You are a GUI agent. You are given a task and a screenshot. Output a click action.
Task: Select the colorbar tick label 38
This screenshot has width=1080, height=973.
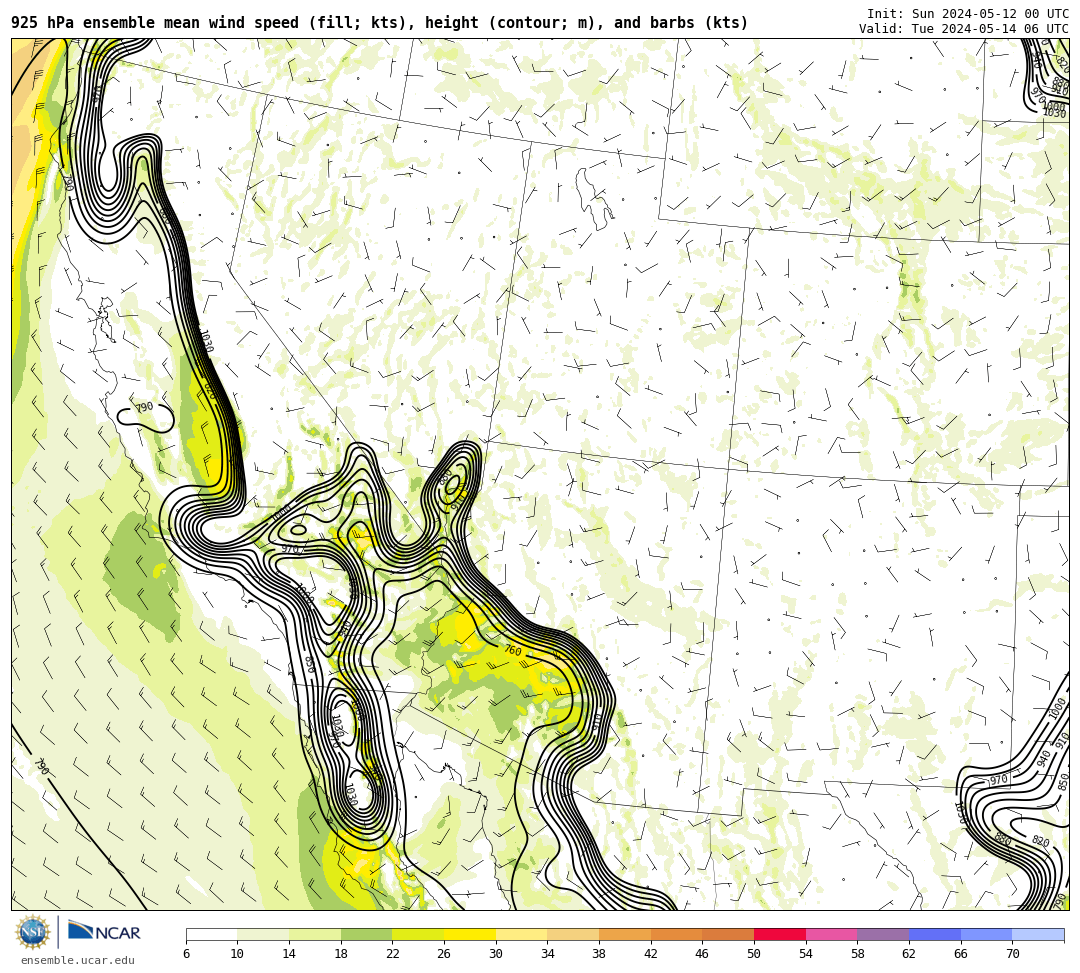[x=599, y=954]
